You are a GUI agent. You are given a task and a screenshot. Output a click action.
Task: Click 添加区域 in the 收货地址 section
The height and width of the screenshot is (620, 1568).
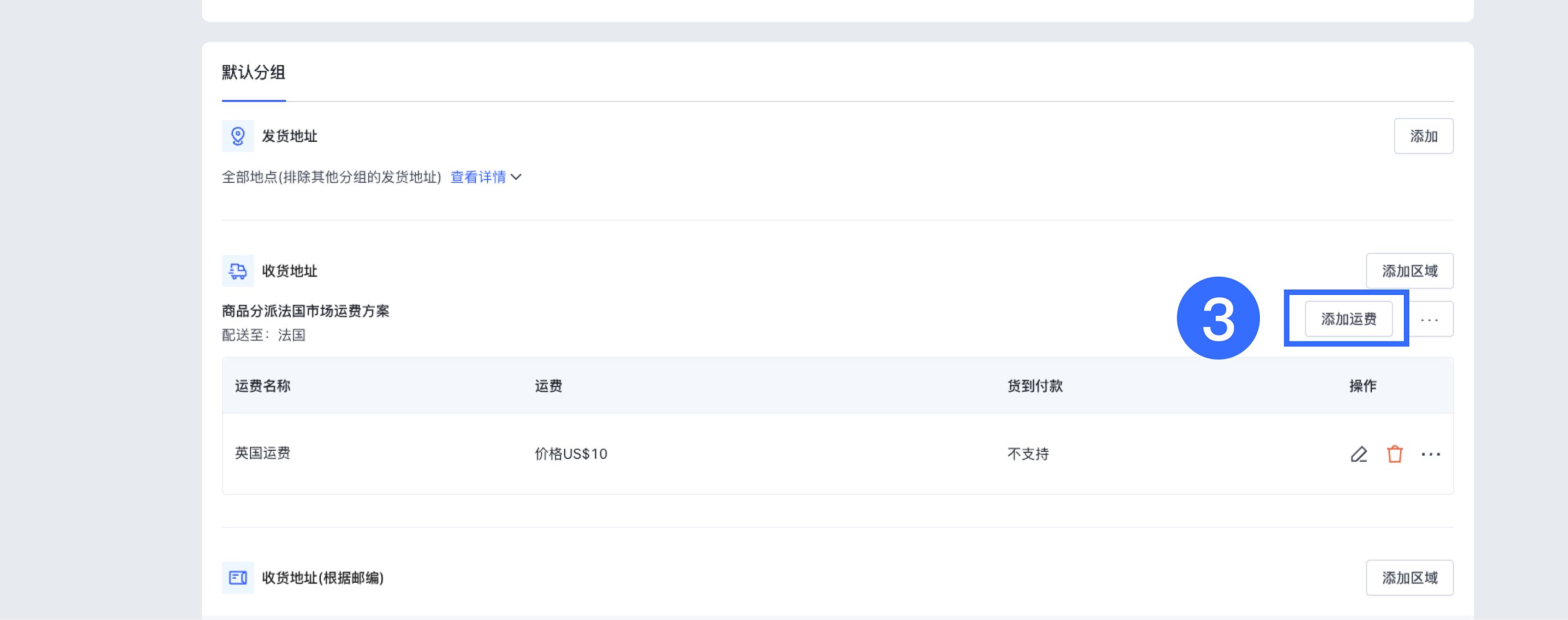pos(1409,271)
